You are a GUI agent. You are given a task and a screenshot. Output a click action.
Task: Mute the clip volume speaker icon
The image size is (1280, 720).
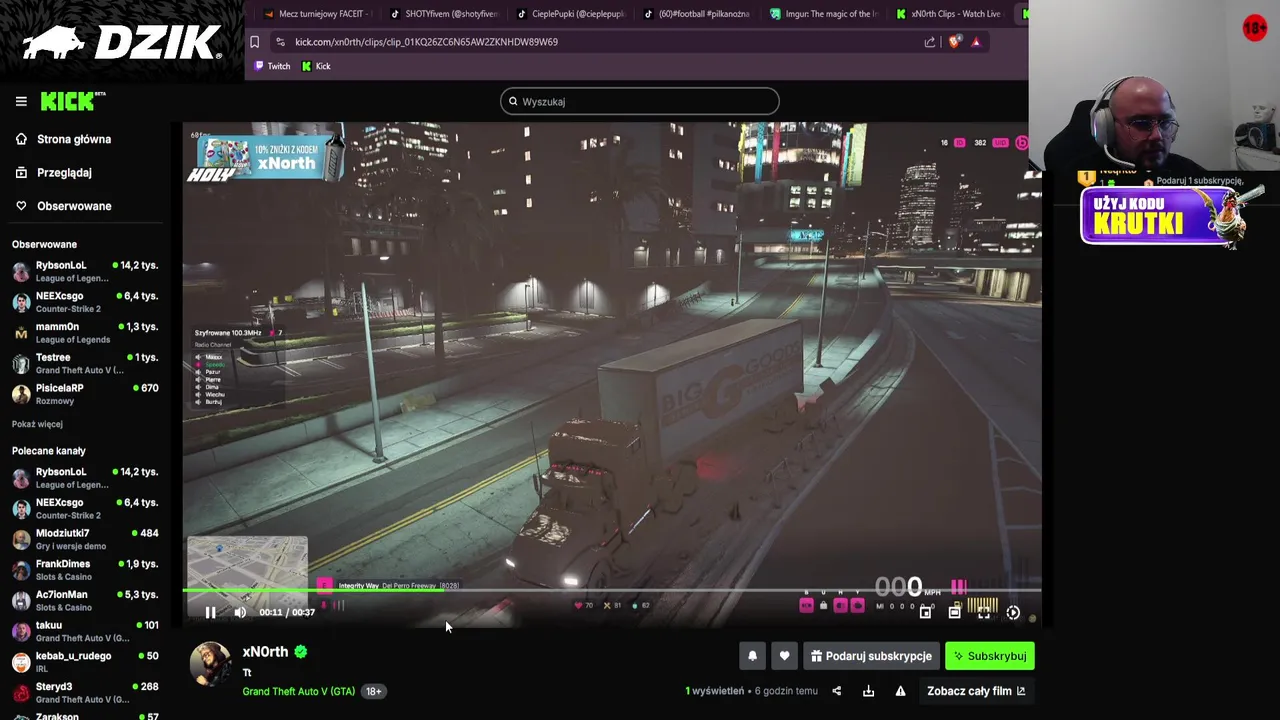pos(240,612)
